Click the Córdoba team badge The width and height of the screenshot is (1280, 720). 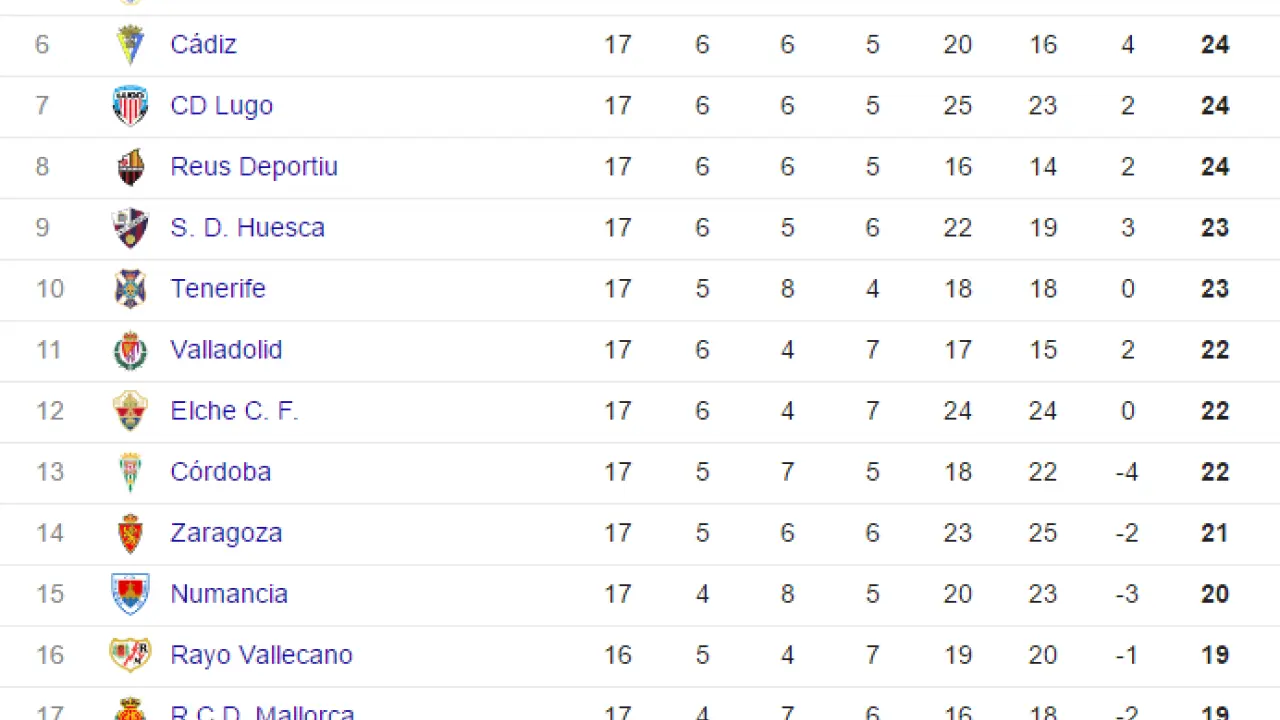click(x=130, y=472)
